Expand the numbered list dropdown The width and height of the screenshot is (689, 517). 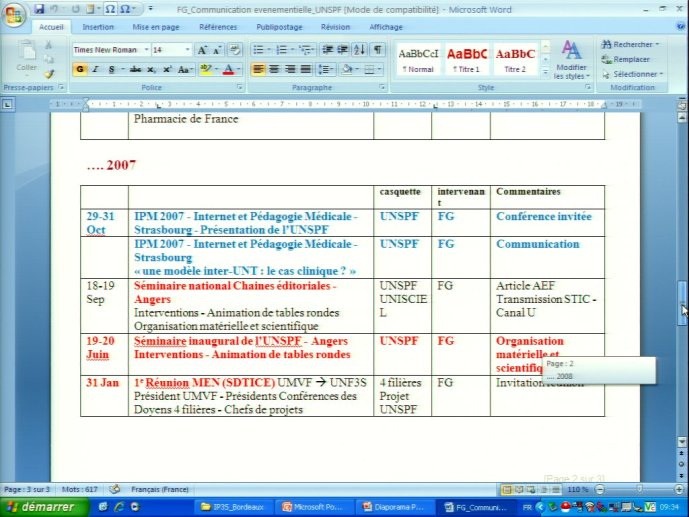pyautogui.click(x=292, y=50)
